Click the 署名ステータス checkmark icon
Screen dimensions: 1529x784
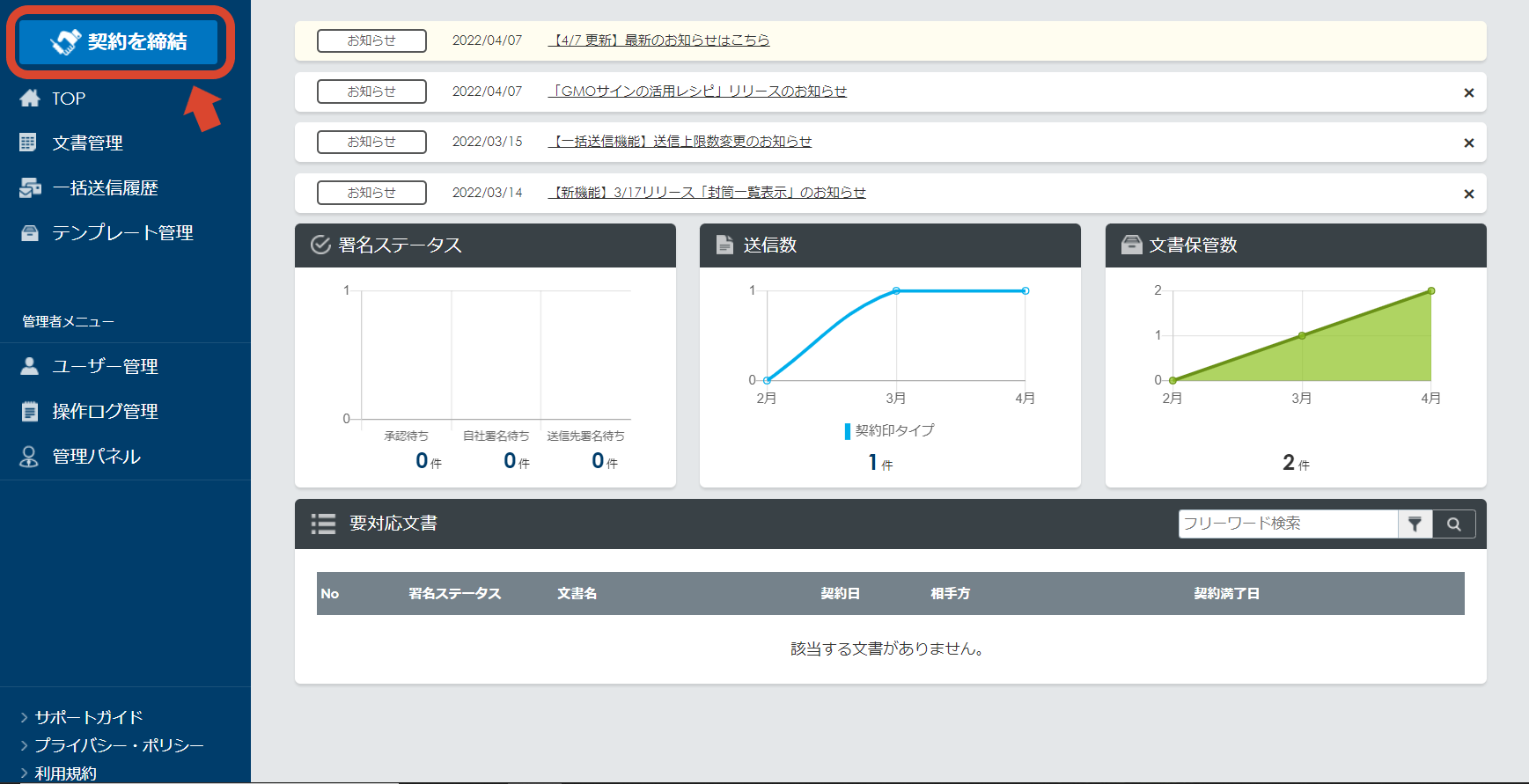pyautogui.click(x=320, y=245)
